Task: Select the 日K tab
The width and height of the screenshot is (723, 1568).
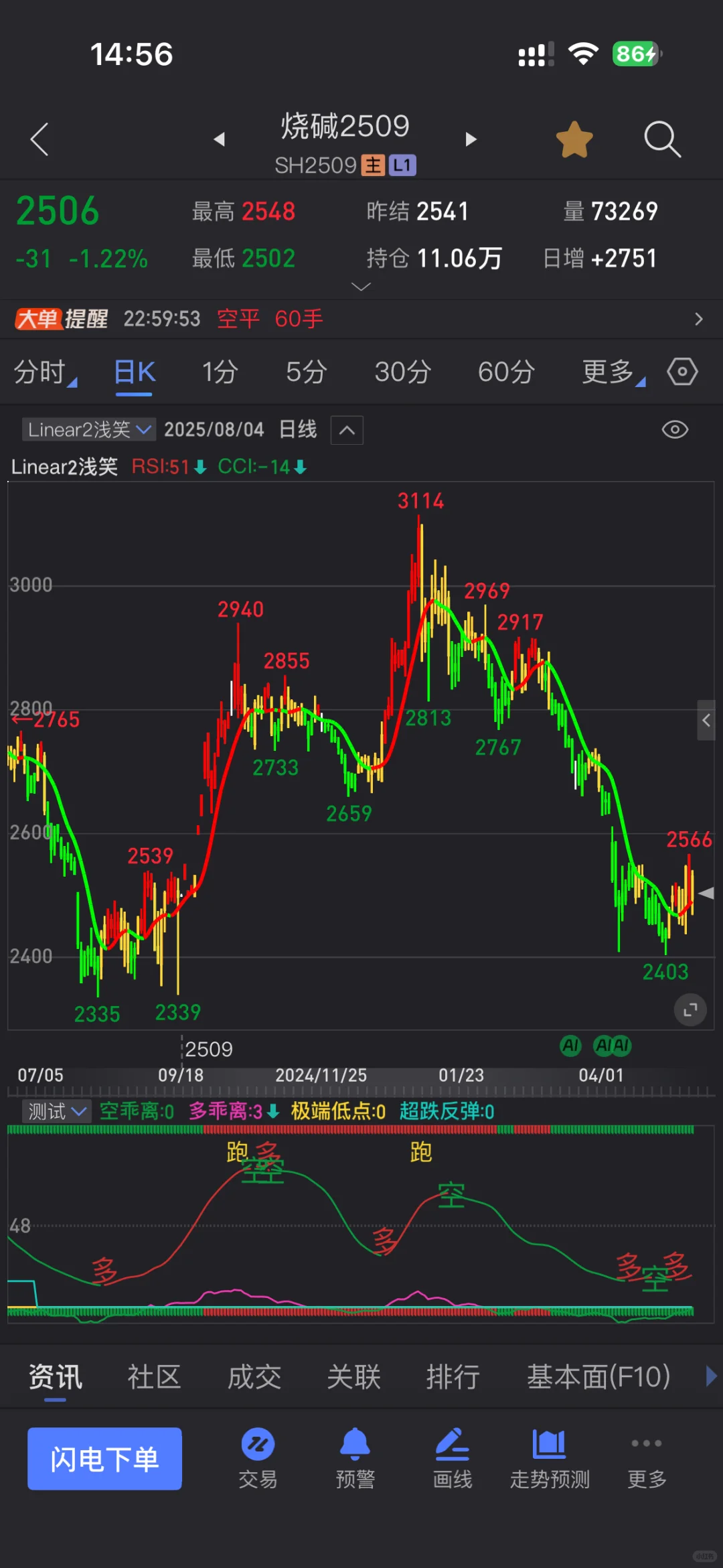Action: pos(135,372)
